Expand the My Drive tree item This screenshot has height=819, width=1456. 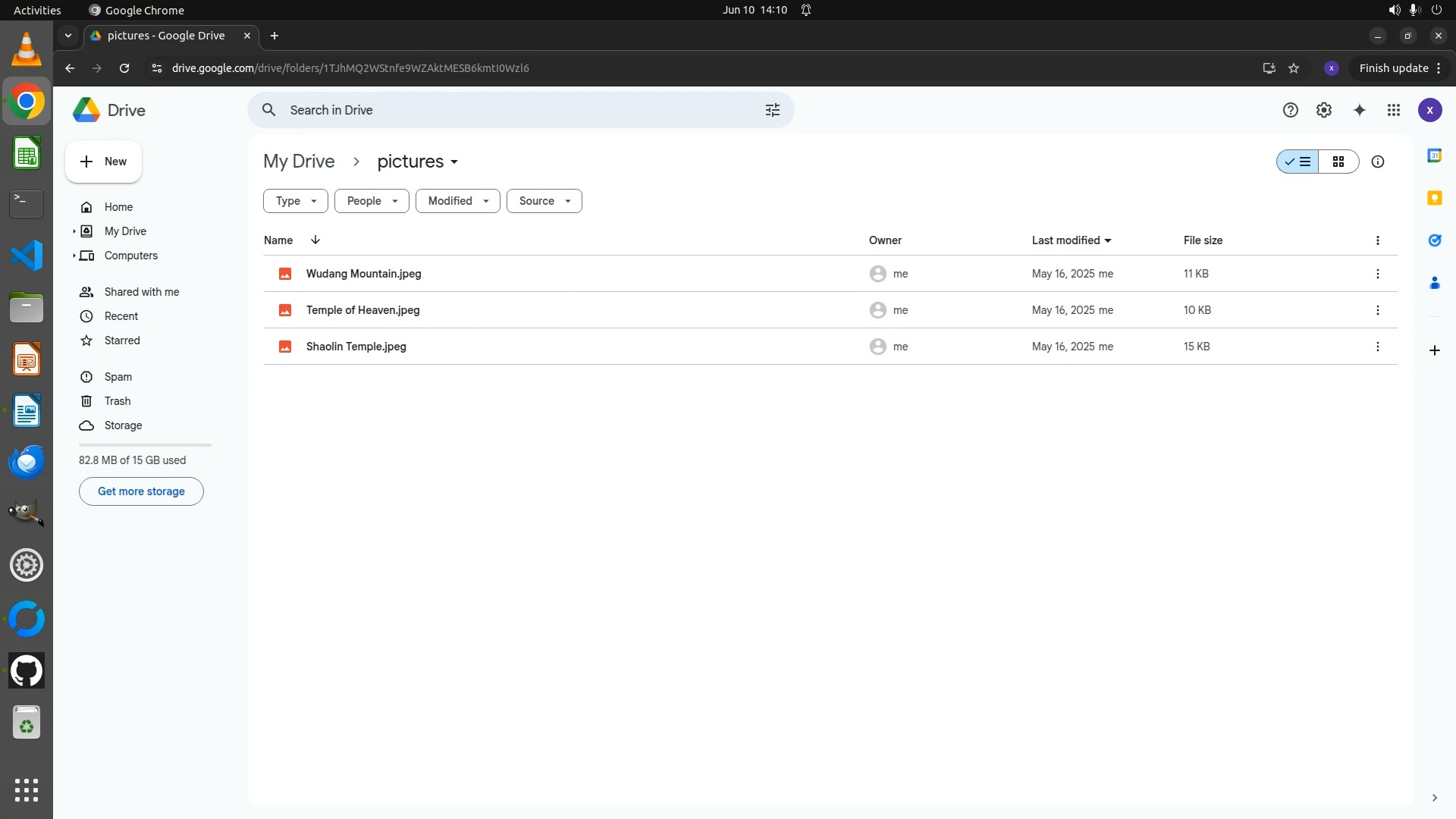point(74,231)
